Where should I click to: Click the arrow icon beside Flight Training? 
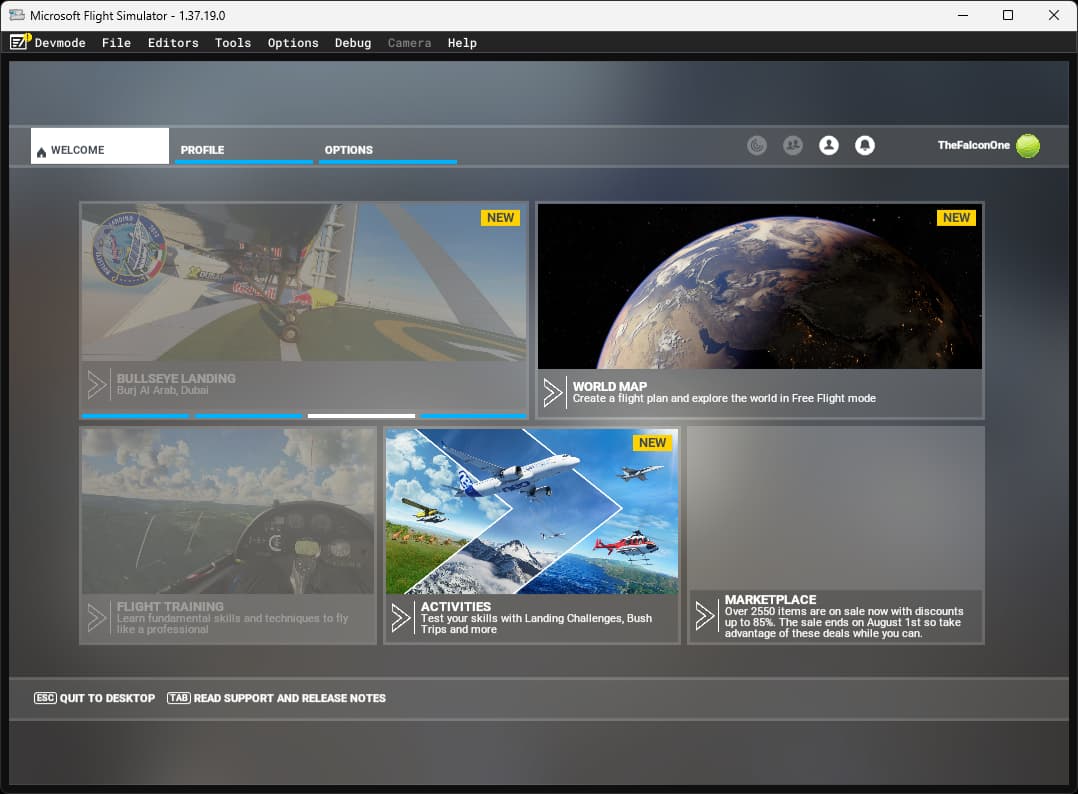pyautogui.click(x=97, y=617)
